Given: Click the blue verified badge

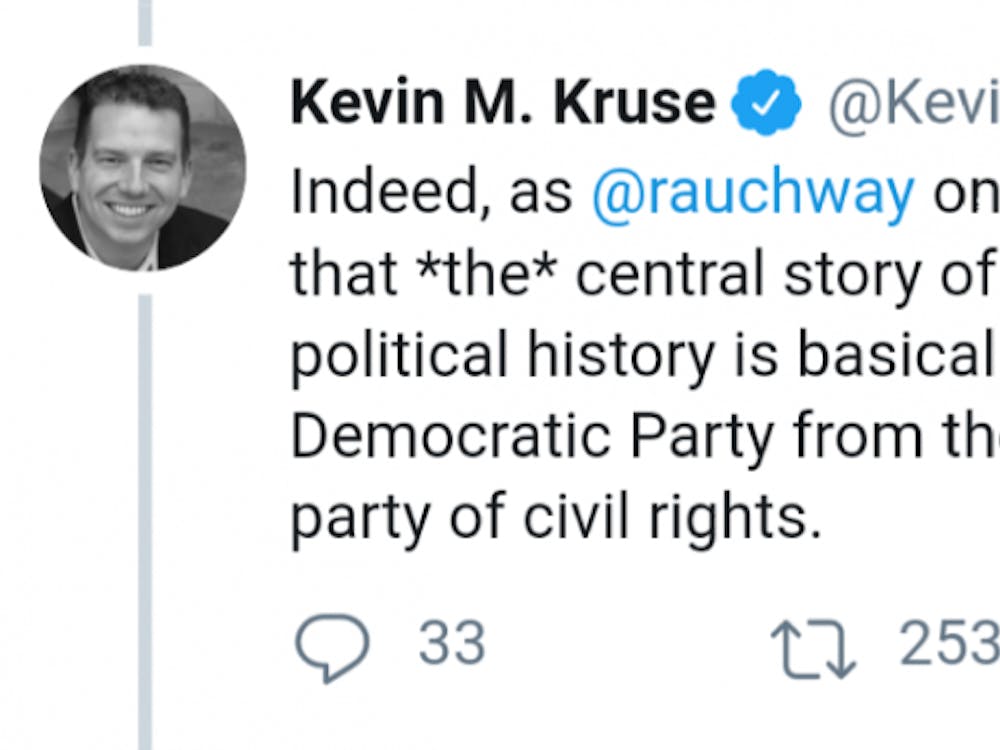Looking at the screenshot, I should (x=767, y=102).
